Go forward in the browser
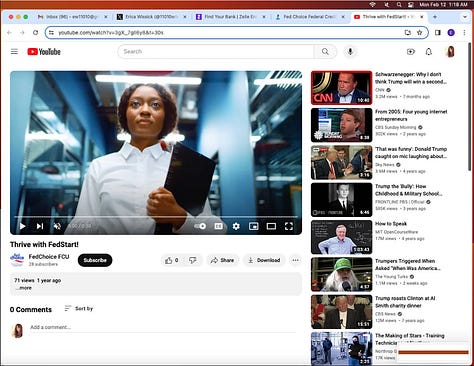This screenshot has height=366, width=474. click(22, 33)
